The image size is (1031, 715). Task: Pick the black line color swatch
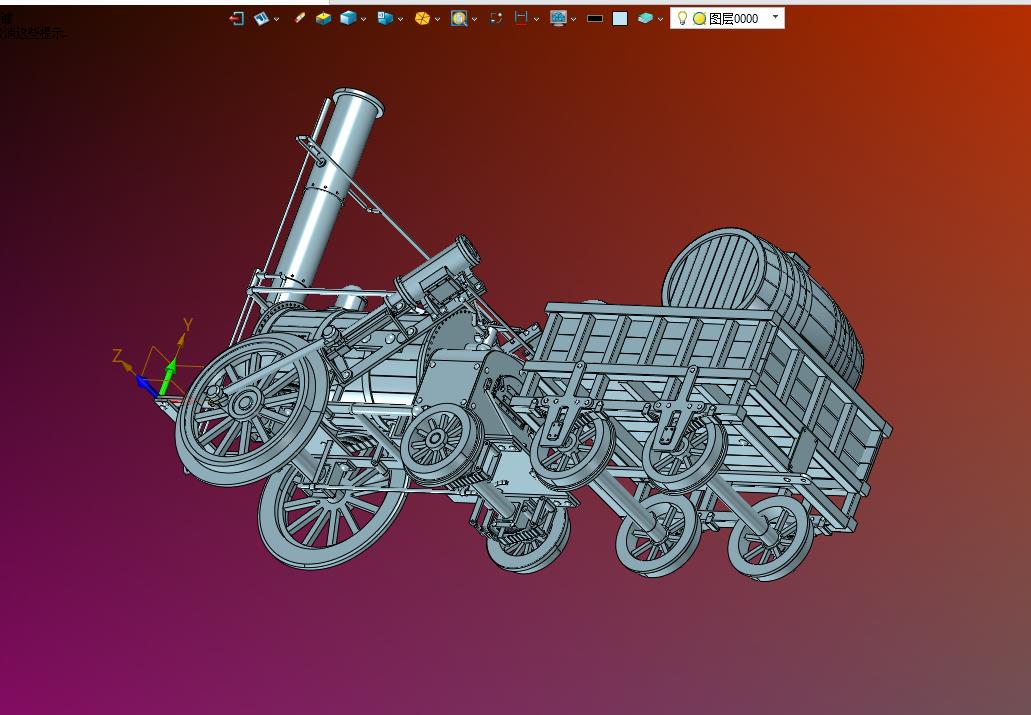coord(594,18)
